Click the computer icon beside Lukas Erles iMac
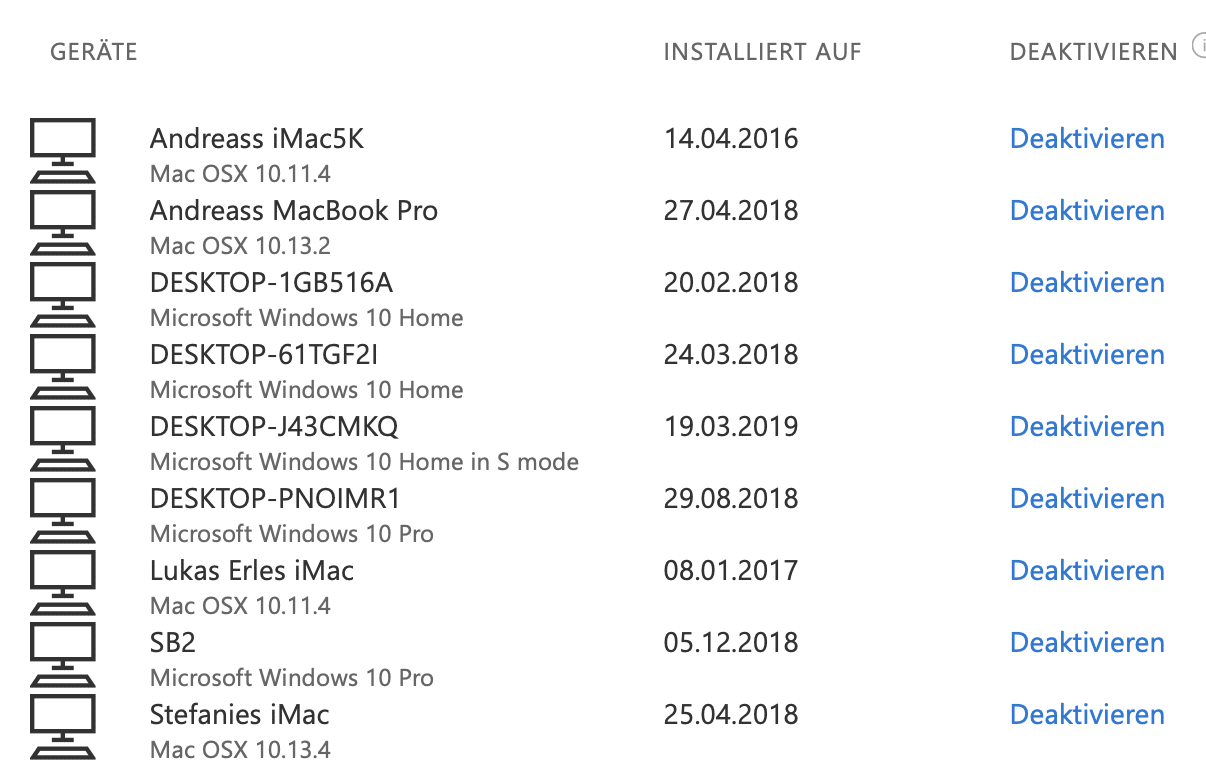Image resolution: width=1206 pixels, height=776 pixels. [x=63, y=582]
